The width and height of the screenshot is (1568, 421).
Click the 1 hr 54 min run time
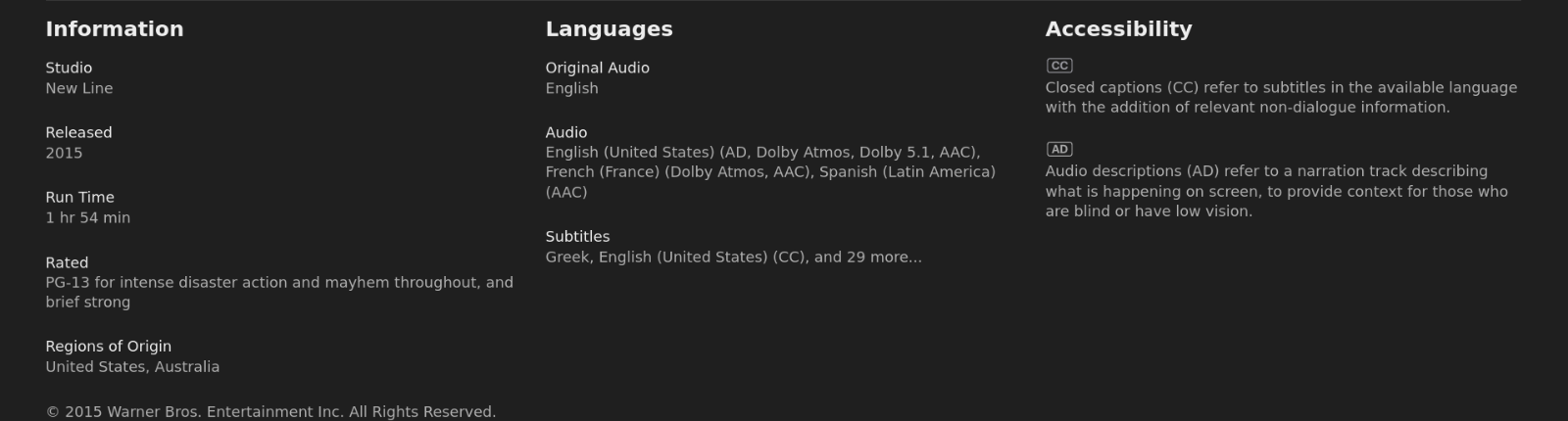point(87,217)
